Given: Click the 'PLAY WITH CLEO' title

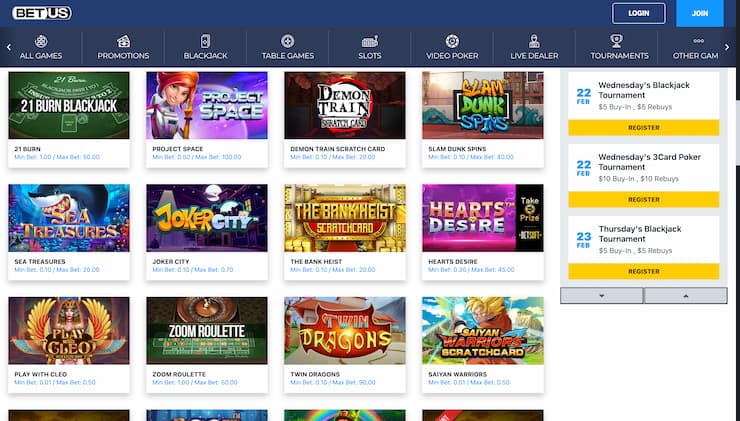Looking at the screenshot, I should point(41,374).
